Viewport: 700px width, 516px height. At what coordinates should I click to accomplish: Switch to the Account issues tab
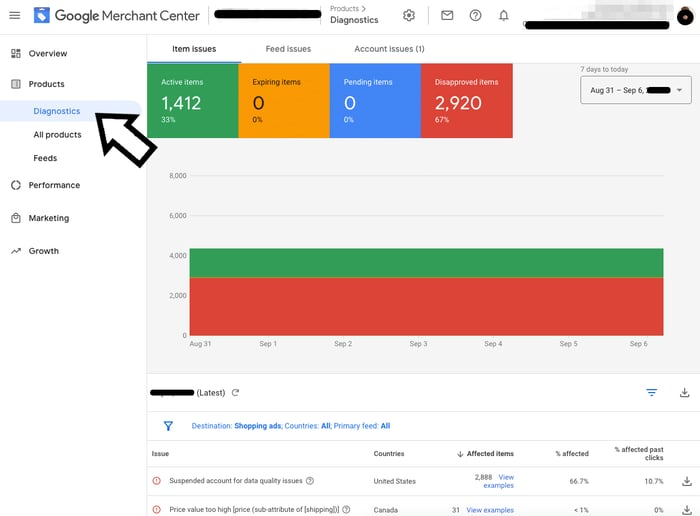(389, 49)
